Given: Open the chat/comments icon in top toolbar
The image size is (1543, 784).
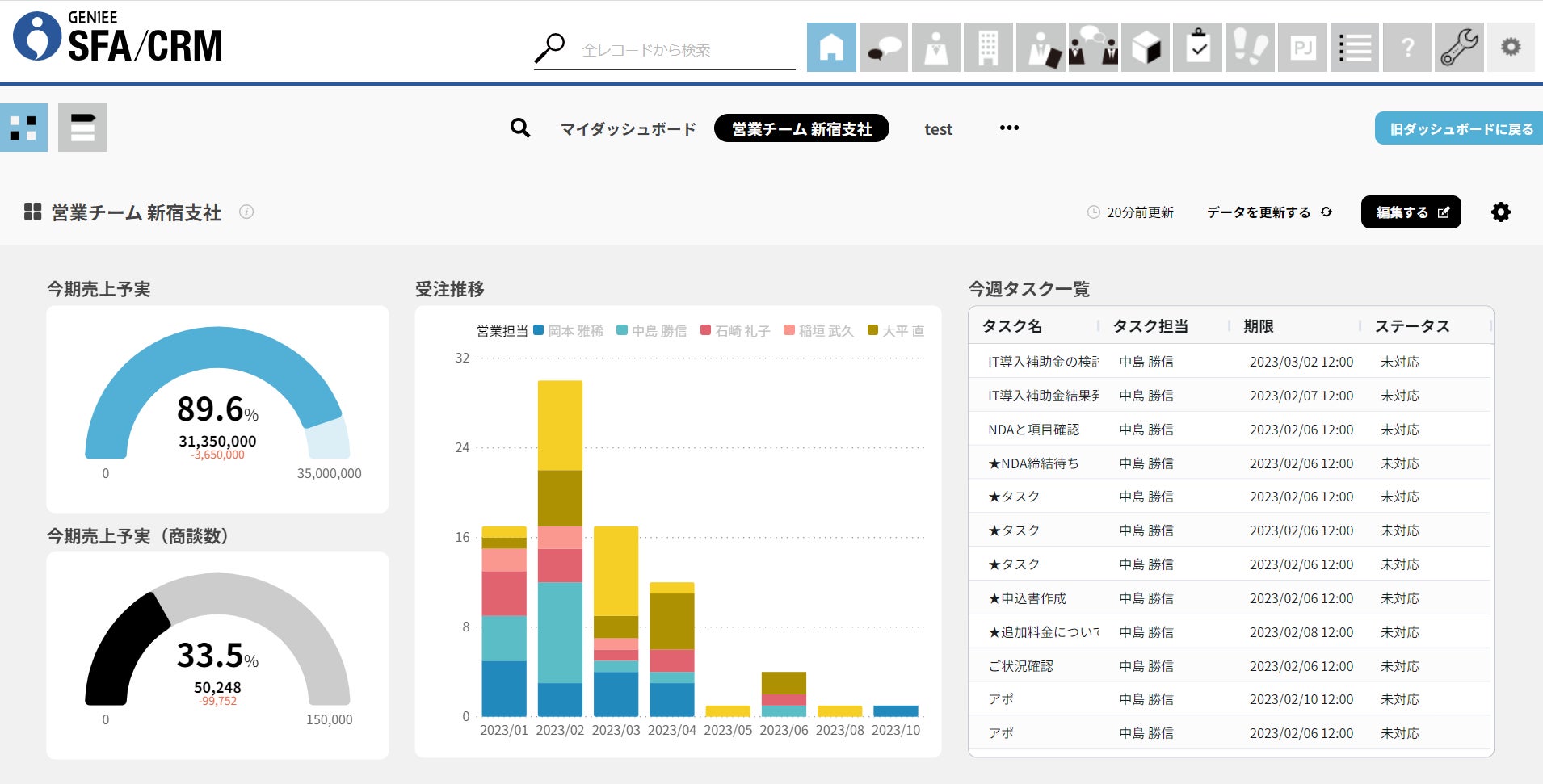Looking at the screenshot, I should point(885,48).
